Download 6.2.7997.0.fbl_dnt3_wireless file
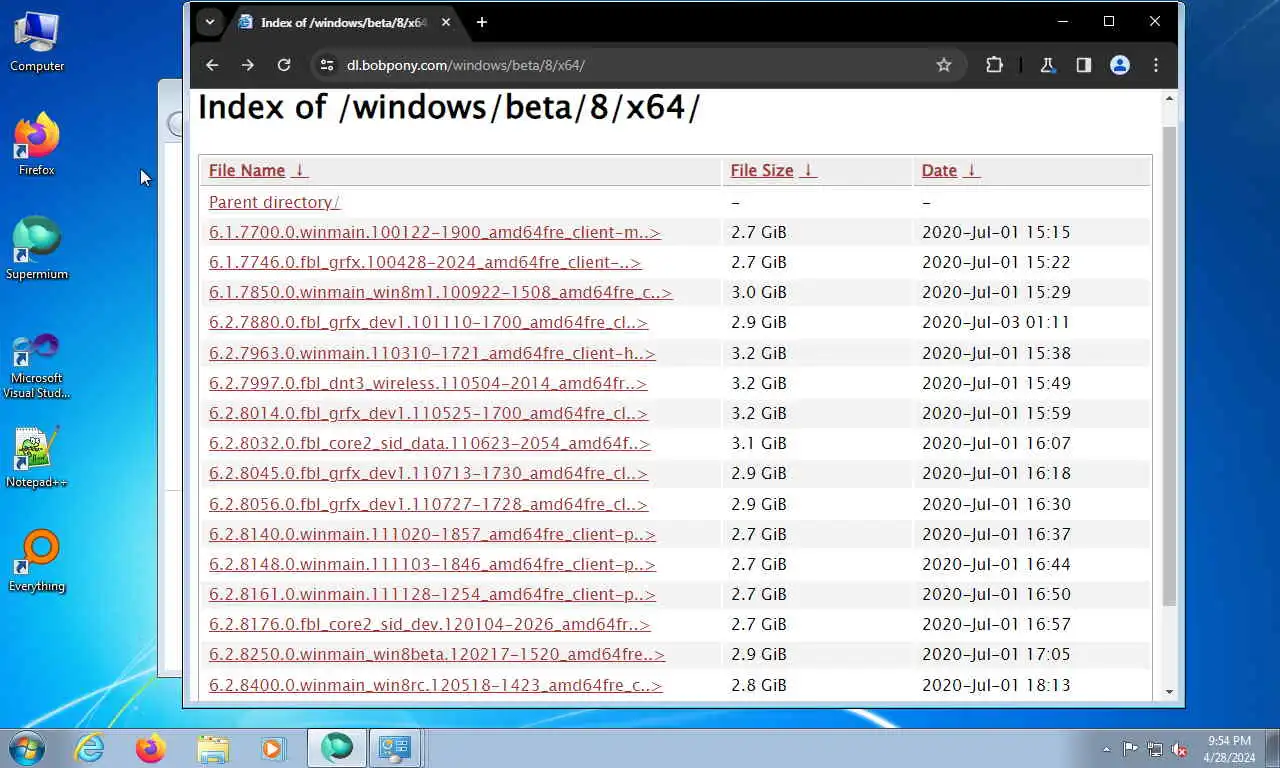The image size is (1280, 768). tap(428, 383)
